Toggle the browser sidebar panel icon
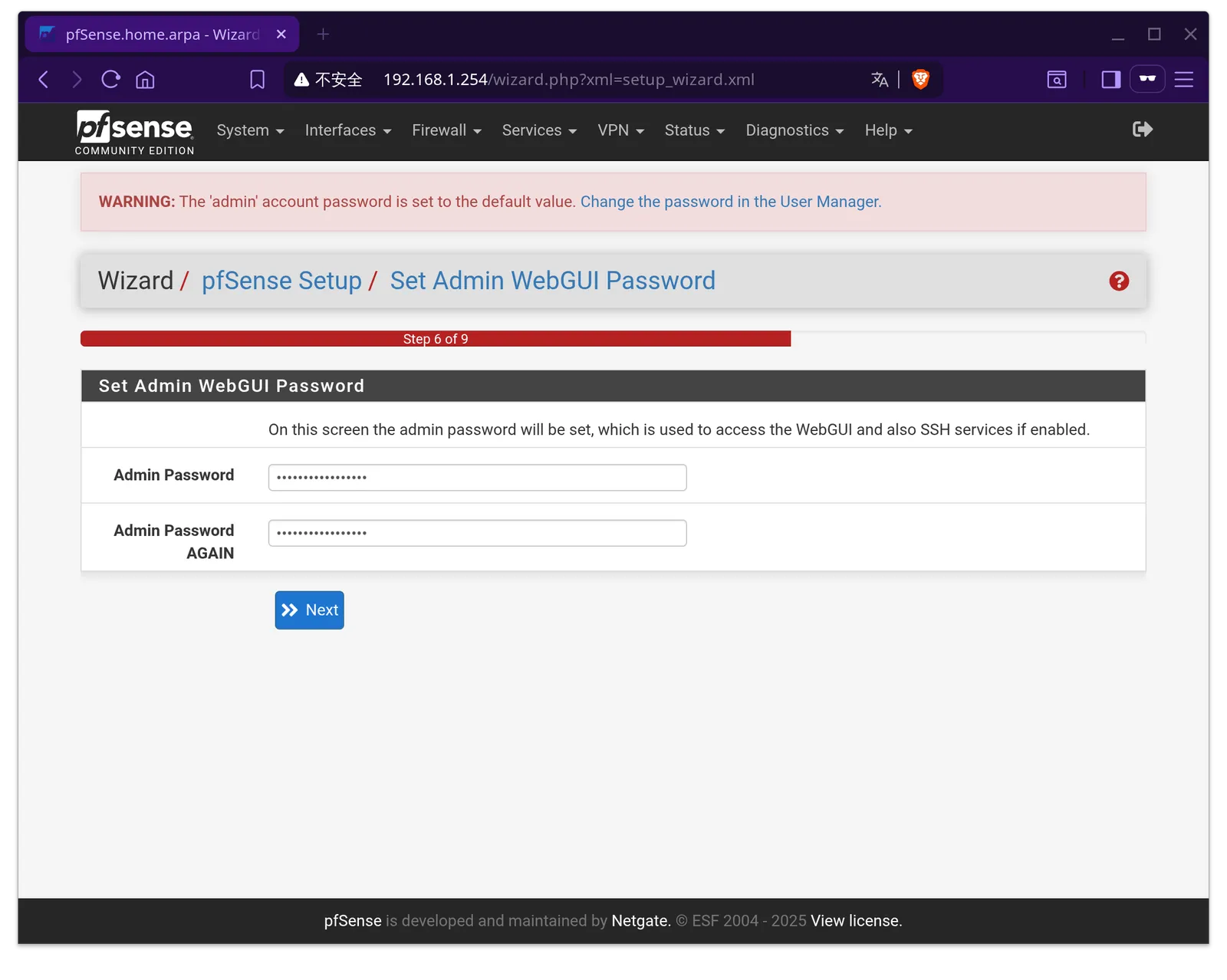This screenshot has height=980, width=1227. pos(1111,80)
